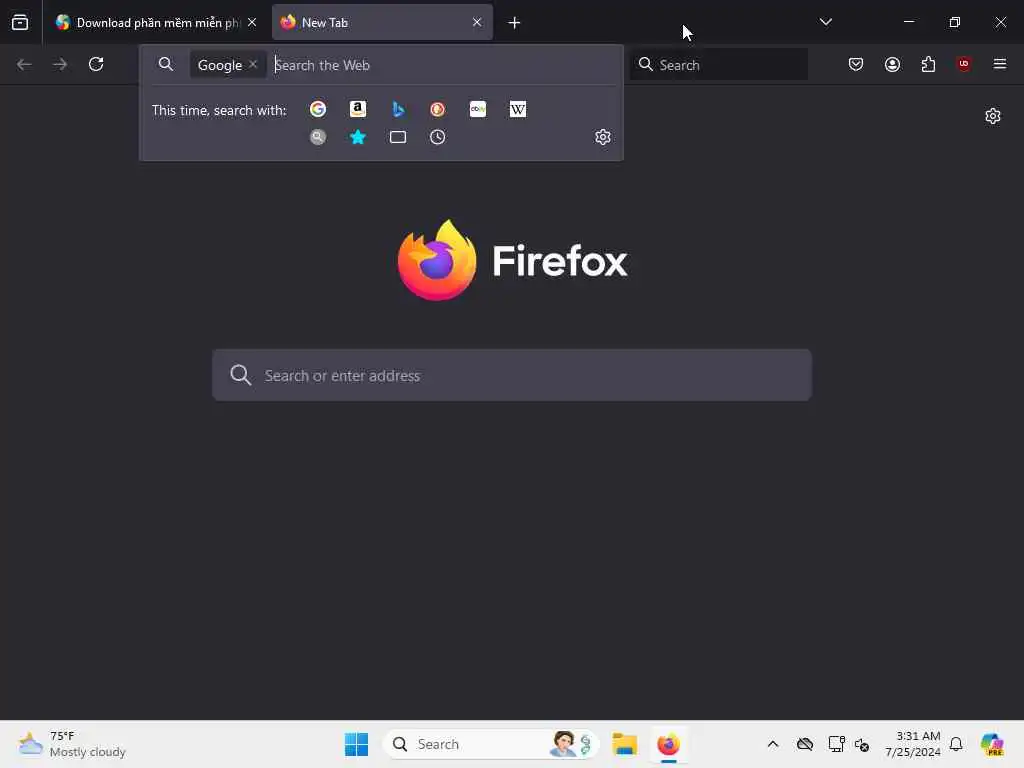Remove the Google search mode chip

tap(253, 64)
